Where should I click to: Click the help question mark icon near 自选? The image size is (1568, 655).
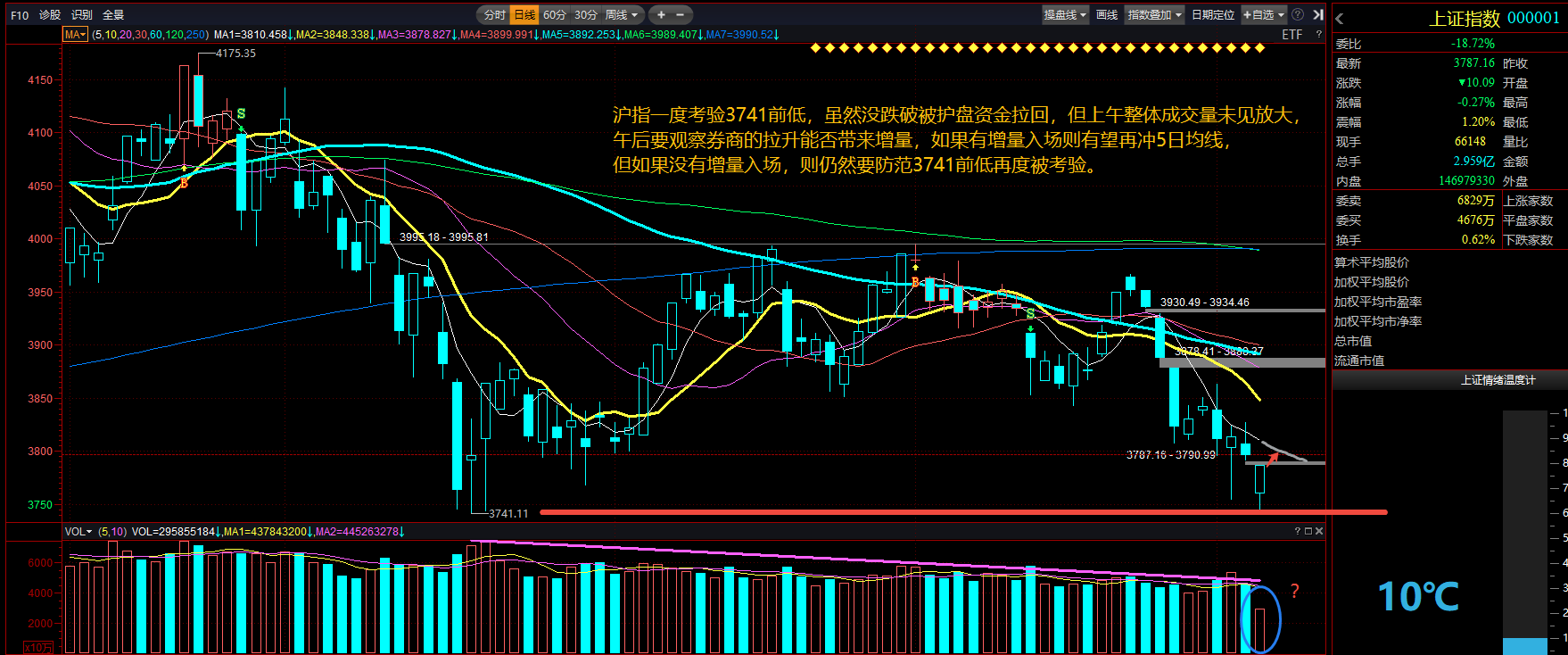pyautogui.click(x=1298, y=14)
